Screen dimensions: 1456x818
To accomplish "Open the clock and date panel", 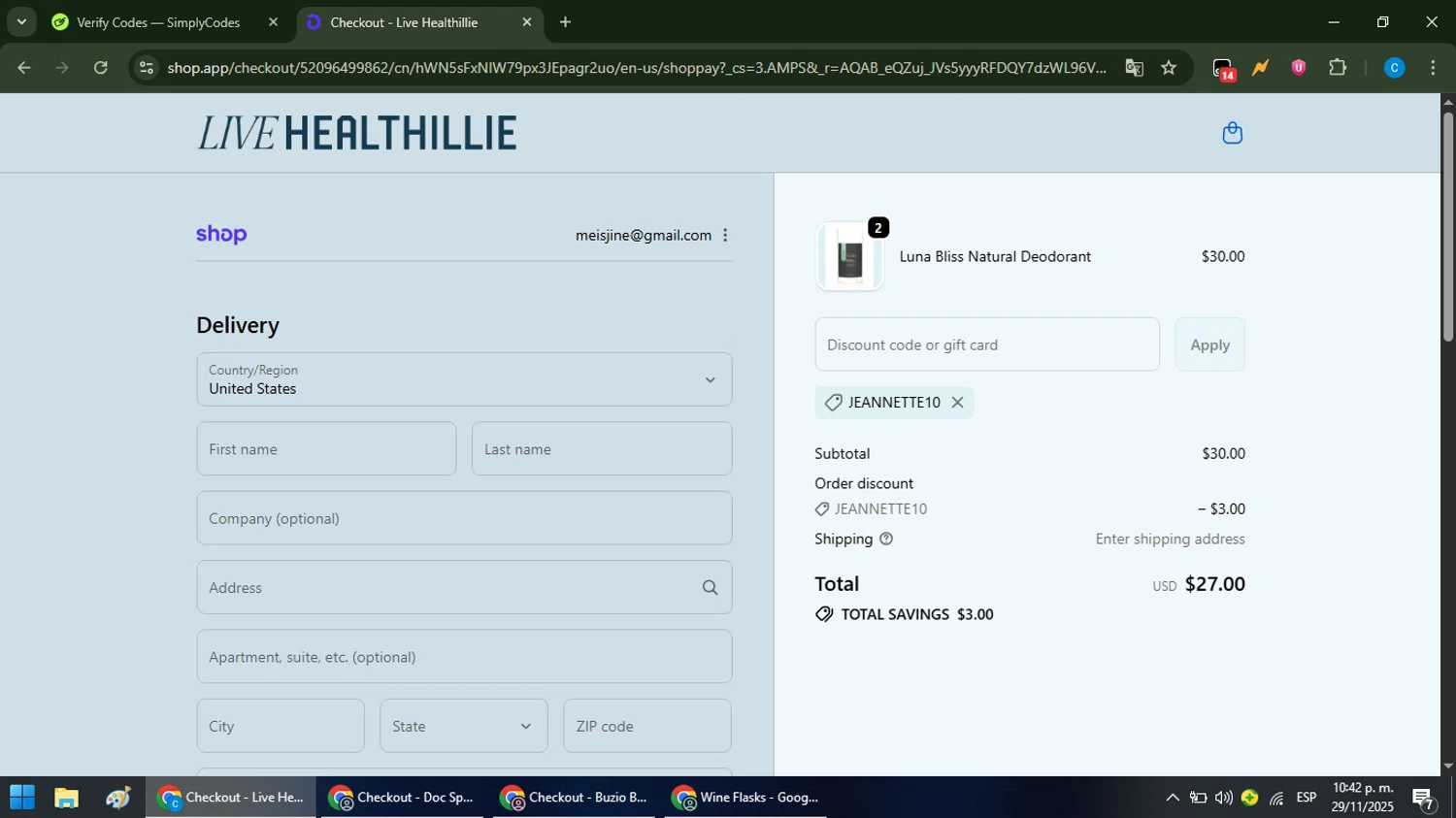I will click(x=1364, y=798).
